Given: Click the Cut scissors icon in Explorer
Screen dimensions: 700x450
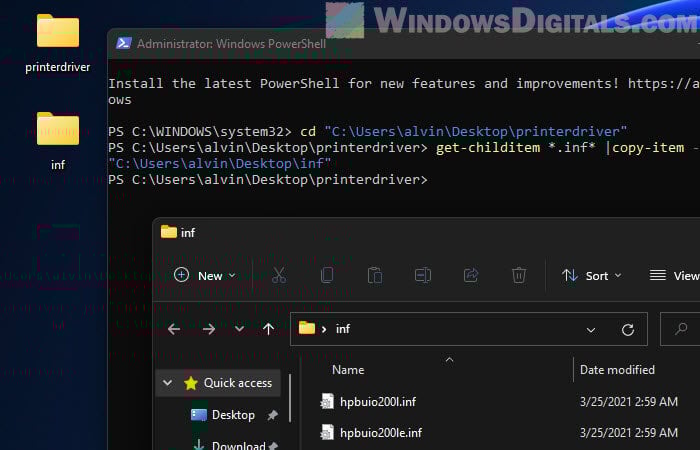Looking at the screenshot, I should (279, 275).
